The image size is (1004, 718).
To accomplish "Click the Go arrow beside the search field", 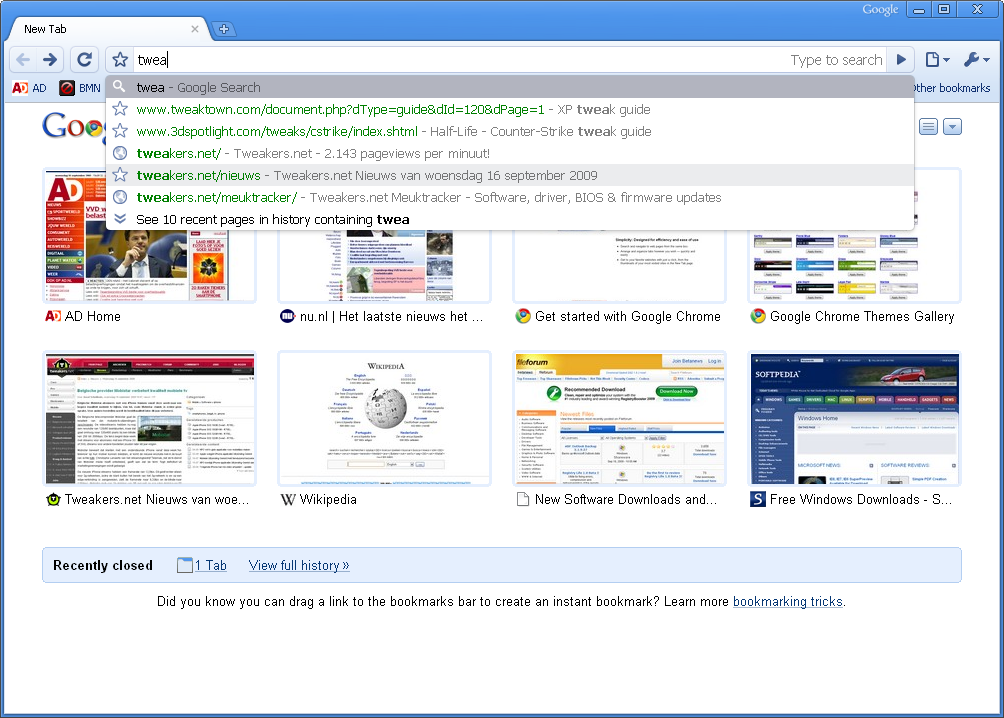I will [x=901, y=60].
